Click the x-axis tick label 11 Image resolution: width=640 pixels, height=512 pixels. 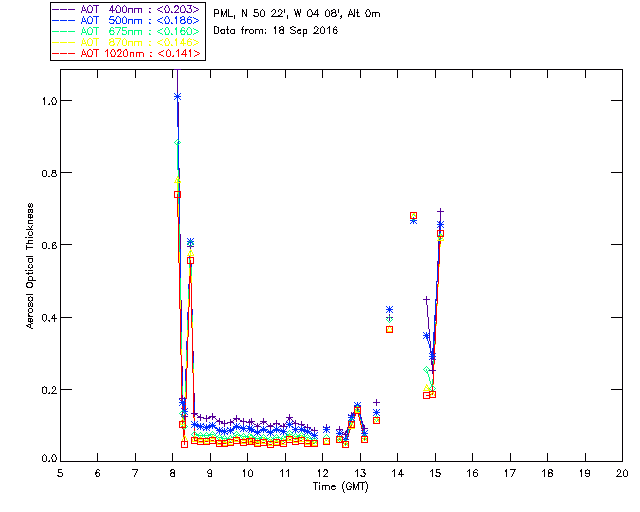pos(285,473)
